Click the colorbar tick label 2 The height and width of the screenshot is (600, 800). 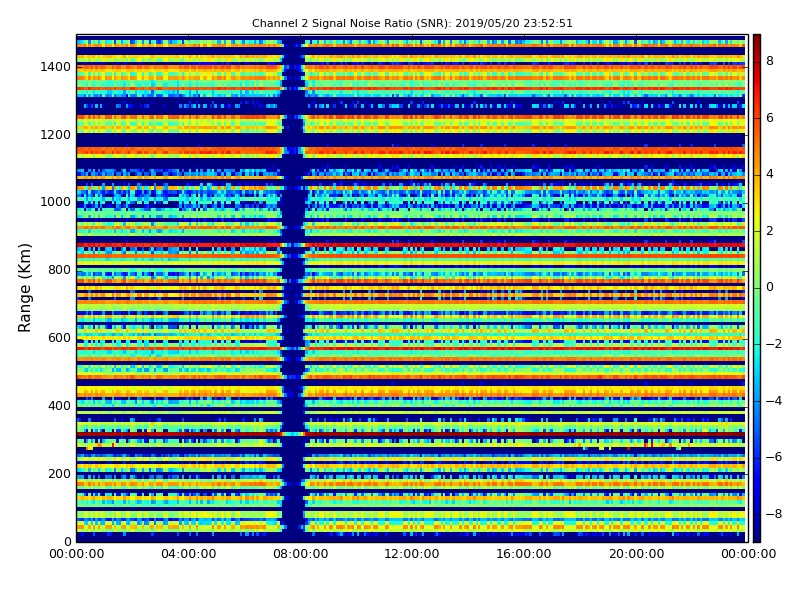pyautogui.click(x=770, y=231)
